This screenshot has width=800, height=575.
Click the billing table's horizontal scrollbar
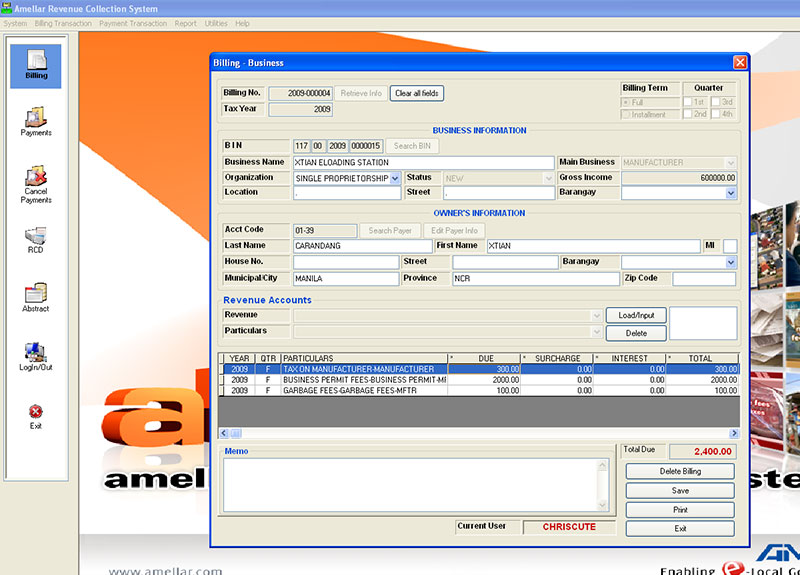(x=480, y=433)
